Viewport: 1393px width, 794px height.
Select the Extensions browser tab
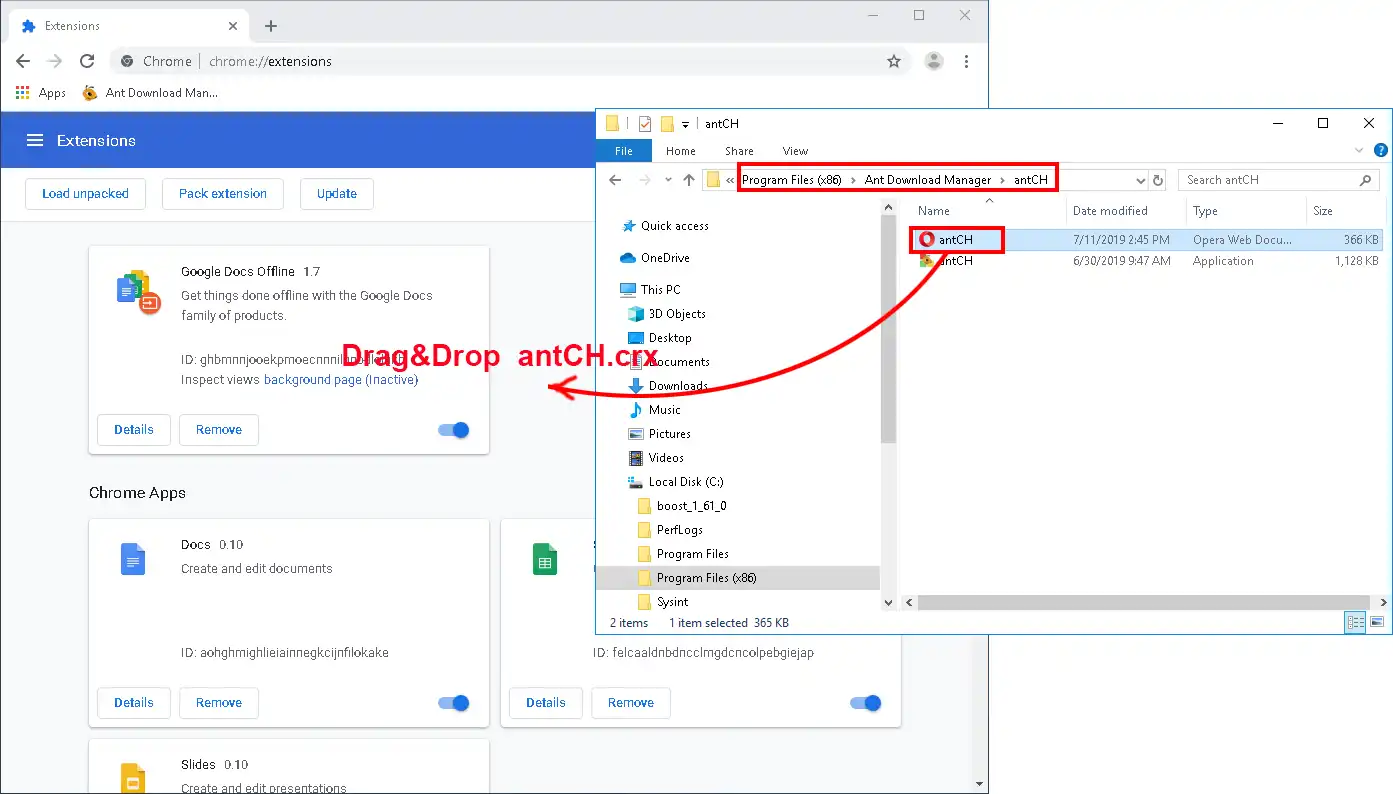(x=127, y=26)
